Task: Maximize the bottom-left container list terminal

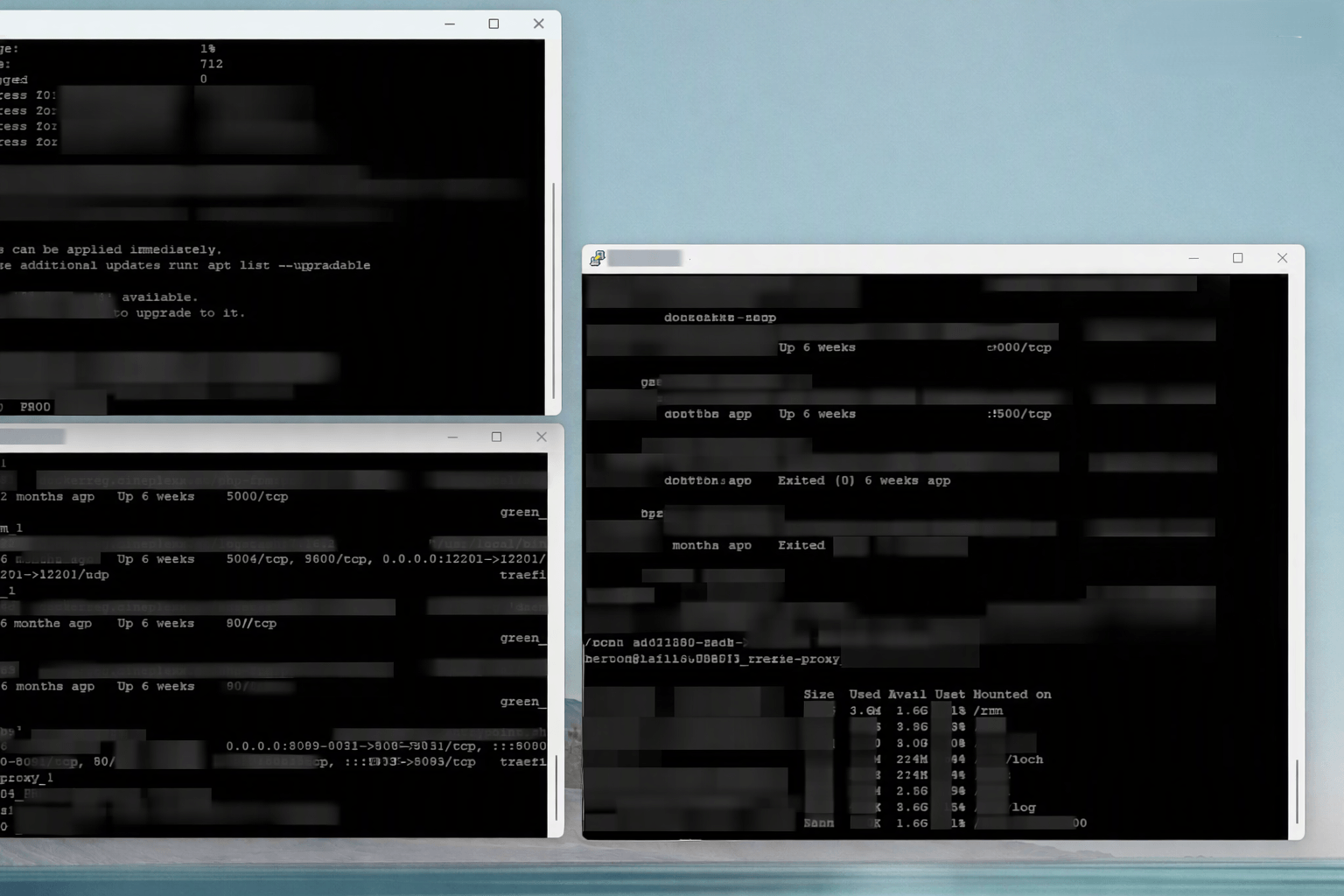Action: coord(496,437)
